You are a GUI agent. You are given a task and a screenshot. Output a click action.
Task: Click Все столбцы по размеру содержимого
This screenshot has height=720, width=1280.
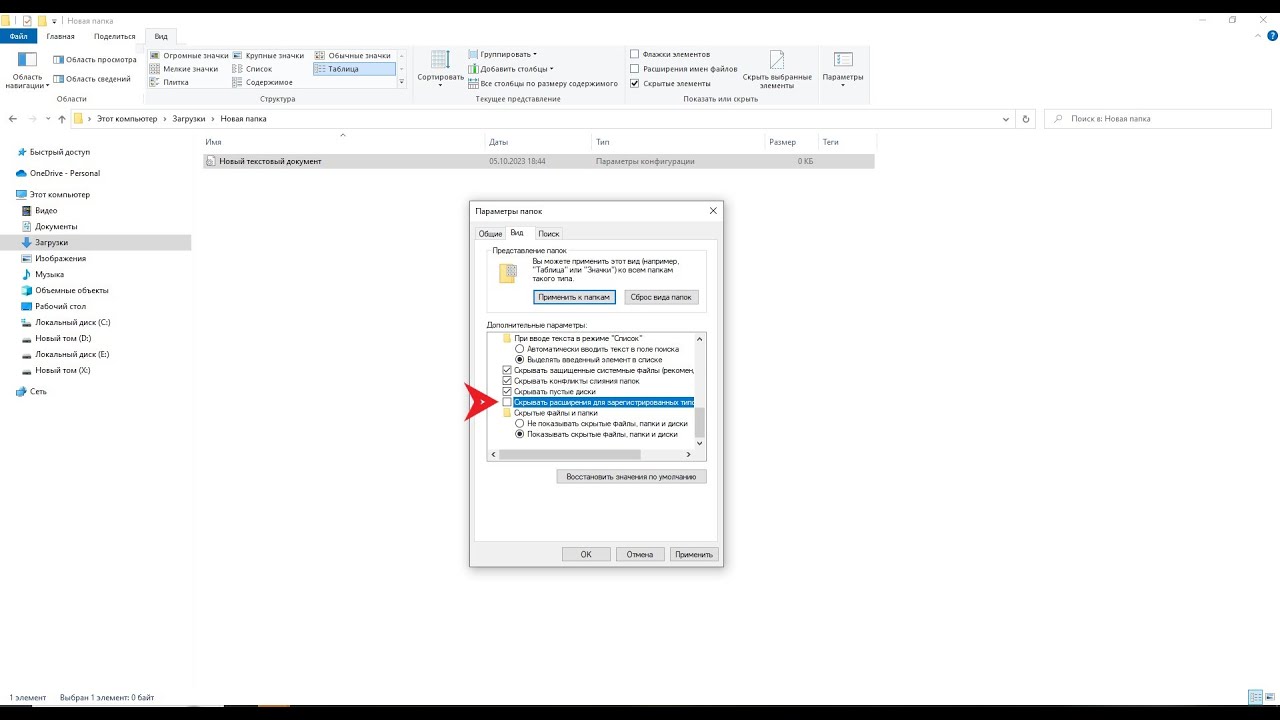543,84
